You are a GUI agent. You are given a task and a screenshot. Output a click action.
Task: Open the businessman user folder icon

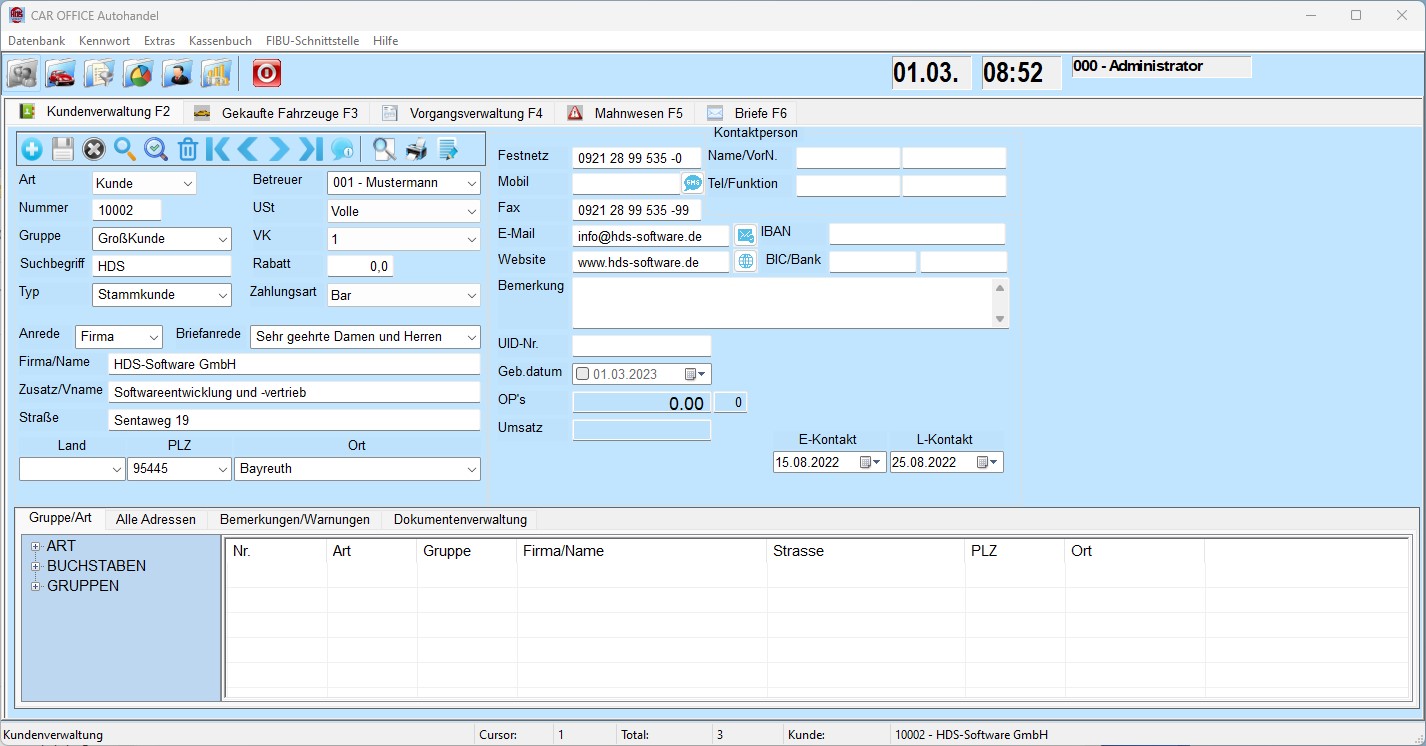point(178,73)
